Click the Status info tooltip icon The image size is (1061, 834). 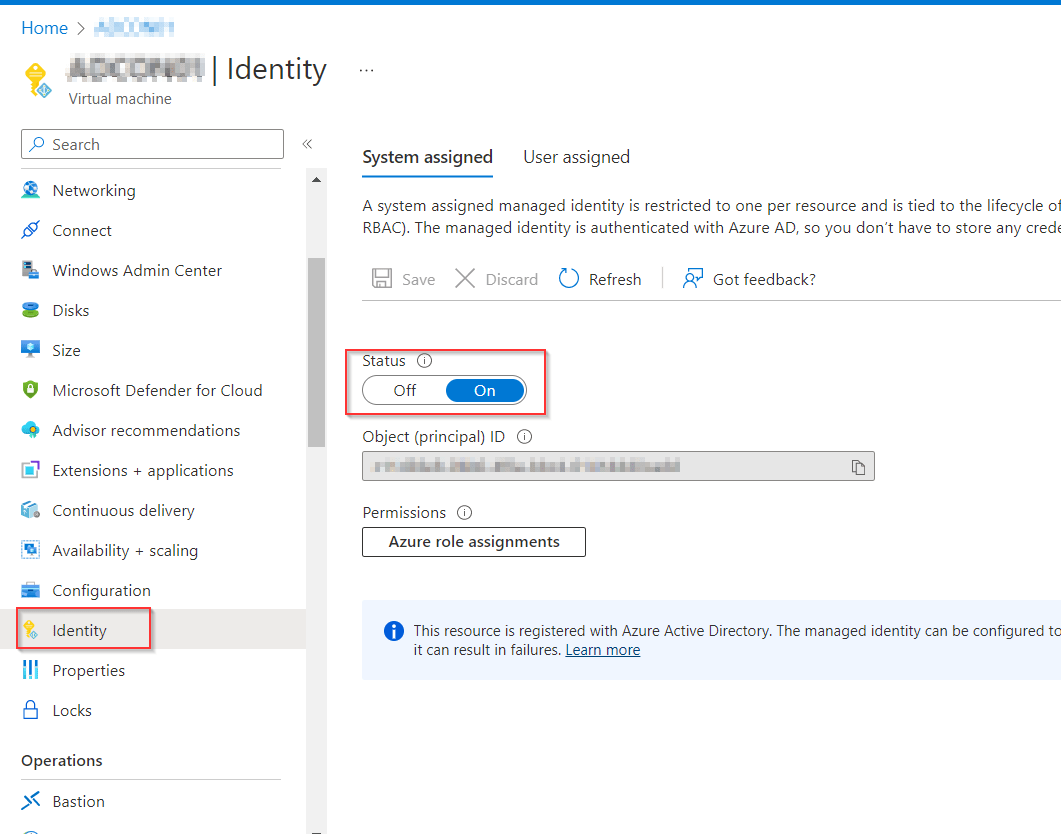424,360
